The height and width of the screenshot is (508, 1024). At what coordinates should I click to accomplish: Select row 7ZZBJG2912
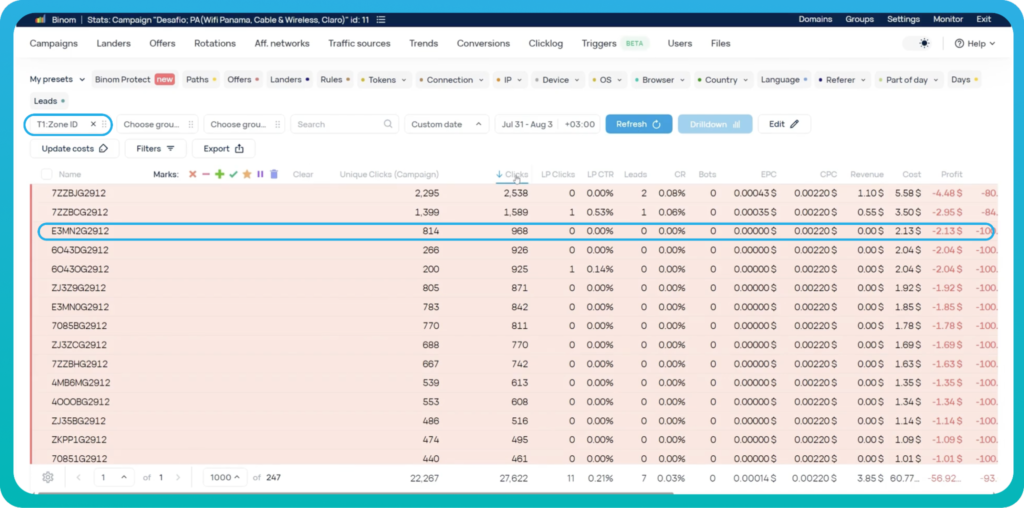coord(514,193)
